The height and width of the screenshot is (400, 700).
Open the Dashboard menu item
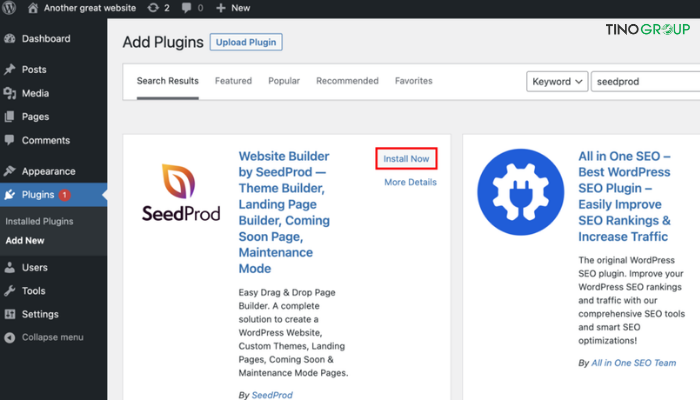click(x=46, y=39)
